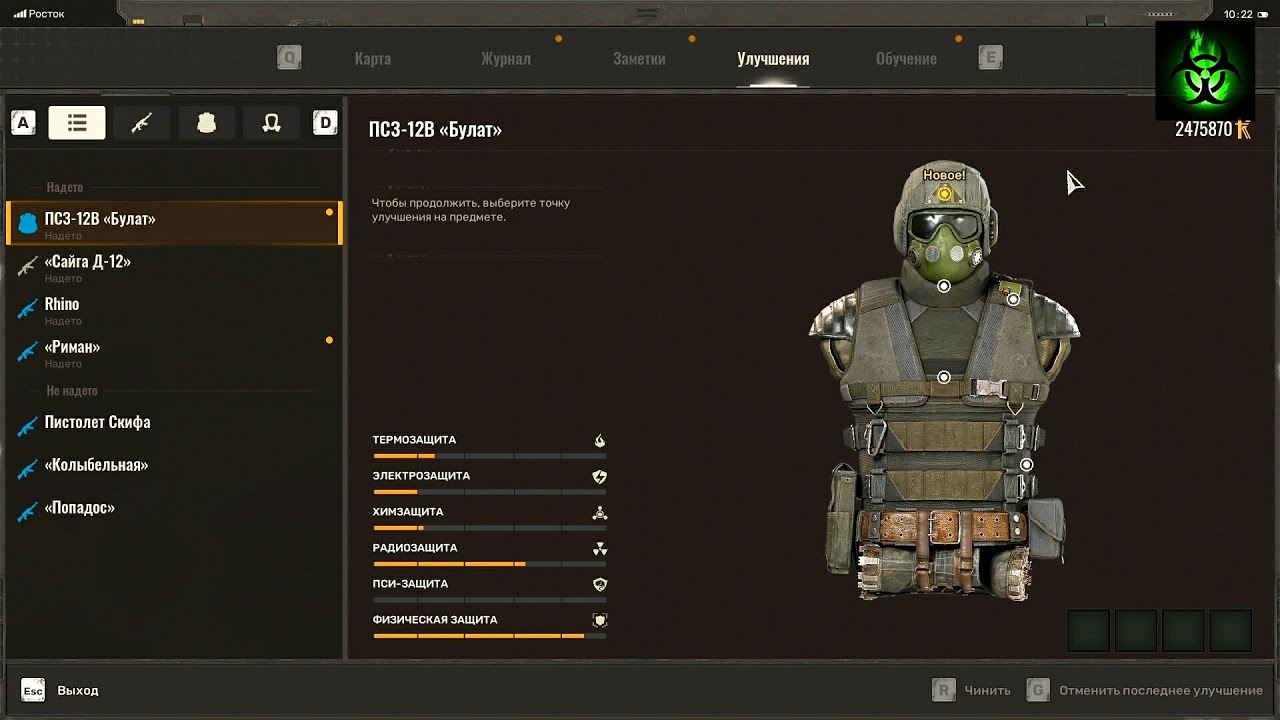
Task: Click the E next-tab key icon
Action: click(x=991, y=58)
